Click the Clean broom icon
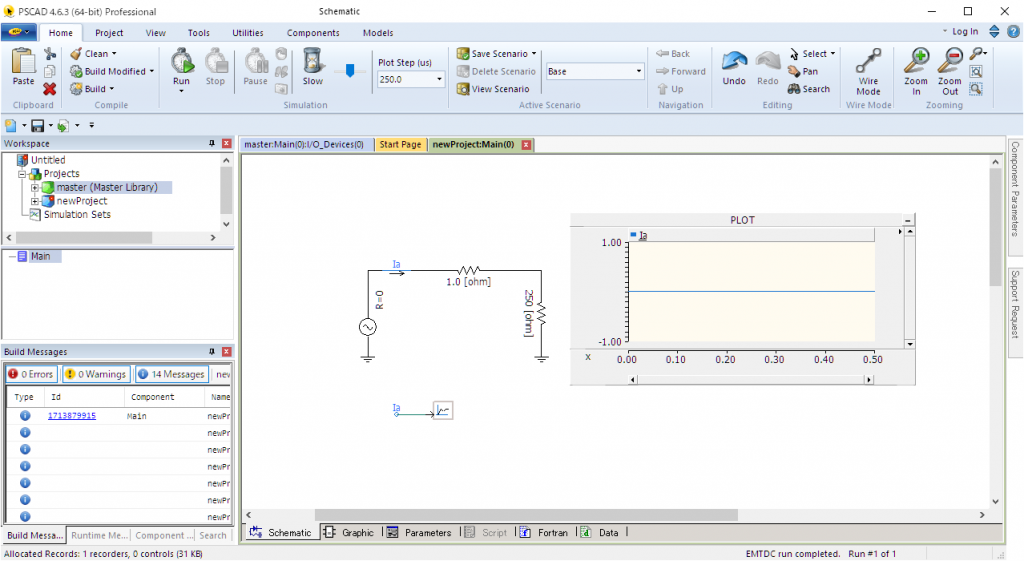This screenshot has height=561, width=1024. coord(76,54)
